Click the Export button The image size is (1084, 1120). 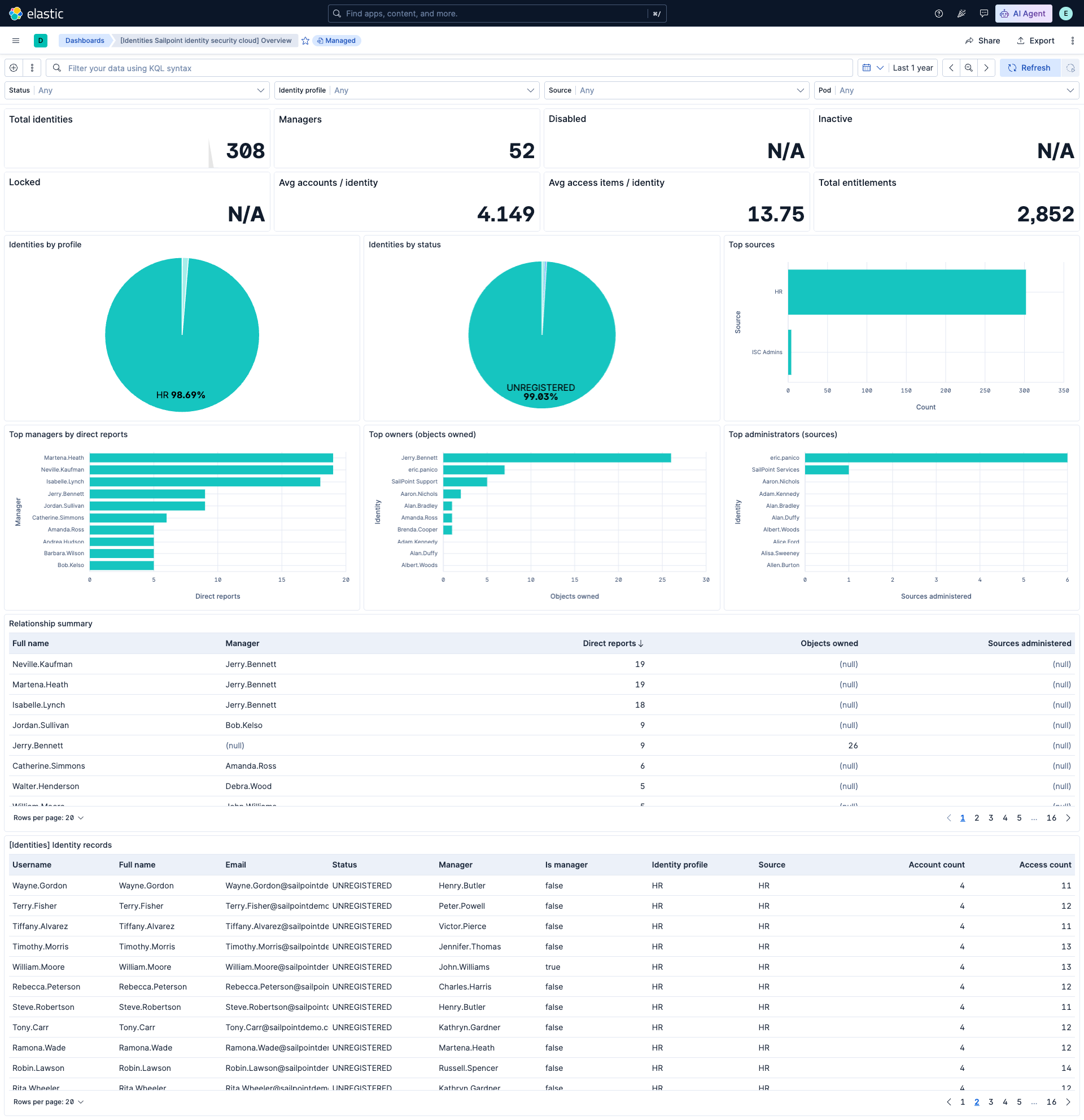point(1035,41)
